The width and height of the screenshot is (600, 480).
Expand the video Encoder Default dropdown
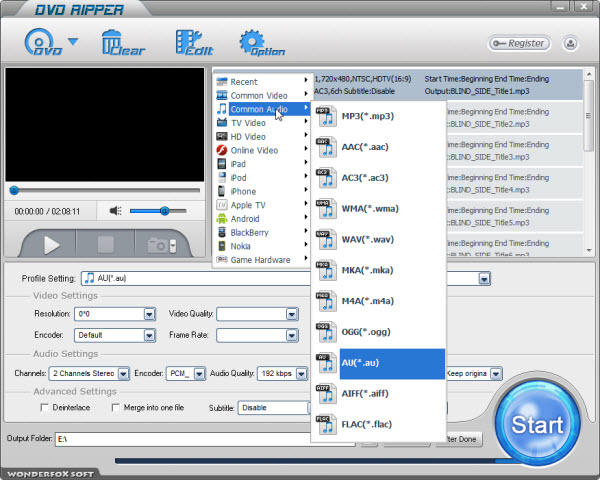[x=149, y=336]
